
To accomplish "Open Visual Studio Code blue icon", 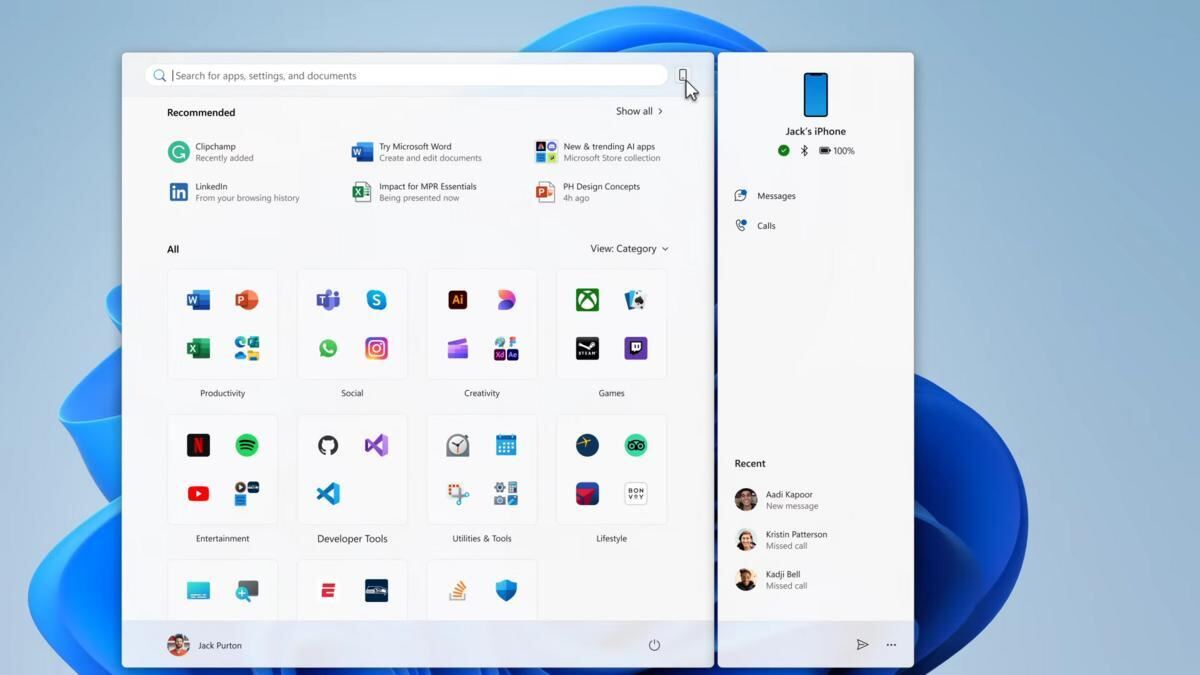I will 328,493.
